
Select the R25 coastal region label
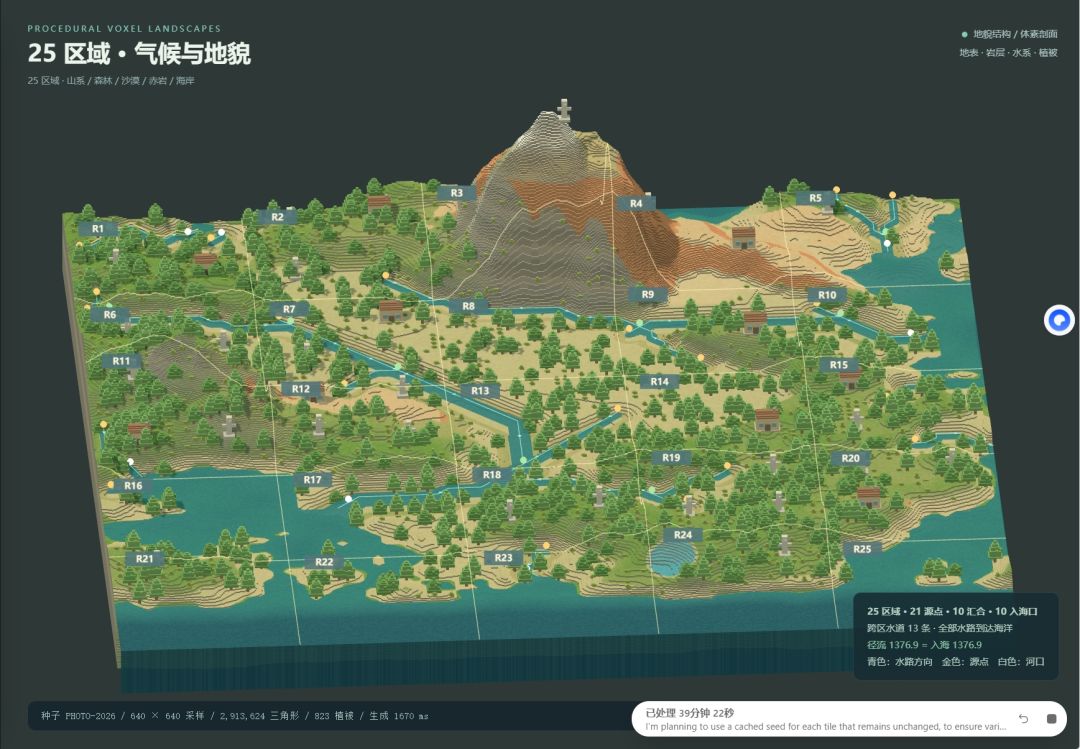tap(862, 549)
